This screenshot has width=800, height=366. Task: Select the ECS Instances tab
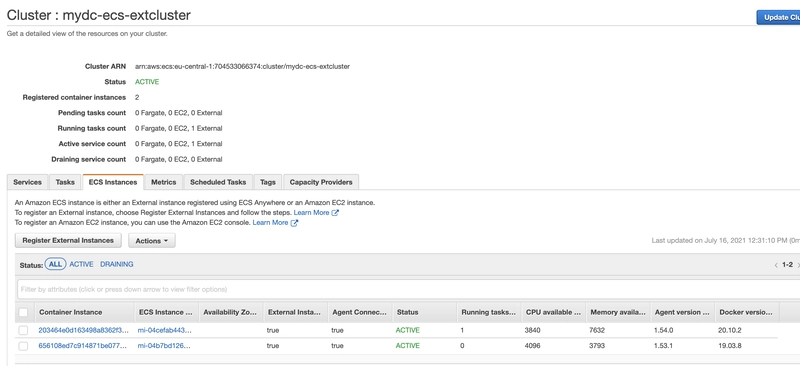[113, 182]
